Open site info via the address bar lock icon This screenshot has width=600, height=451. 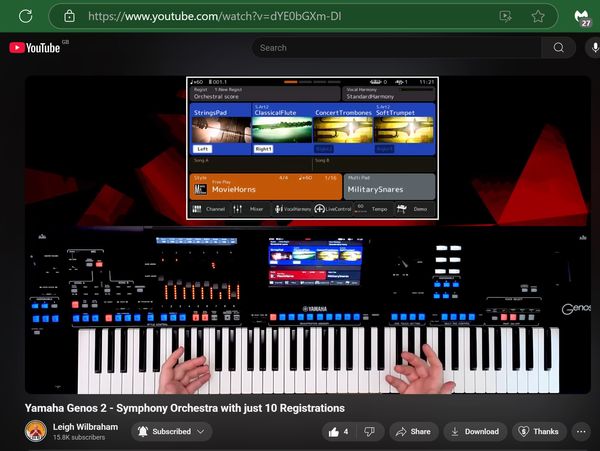coord(69,16)
